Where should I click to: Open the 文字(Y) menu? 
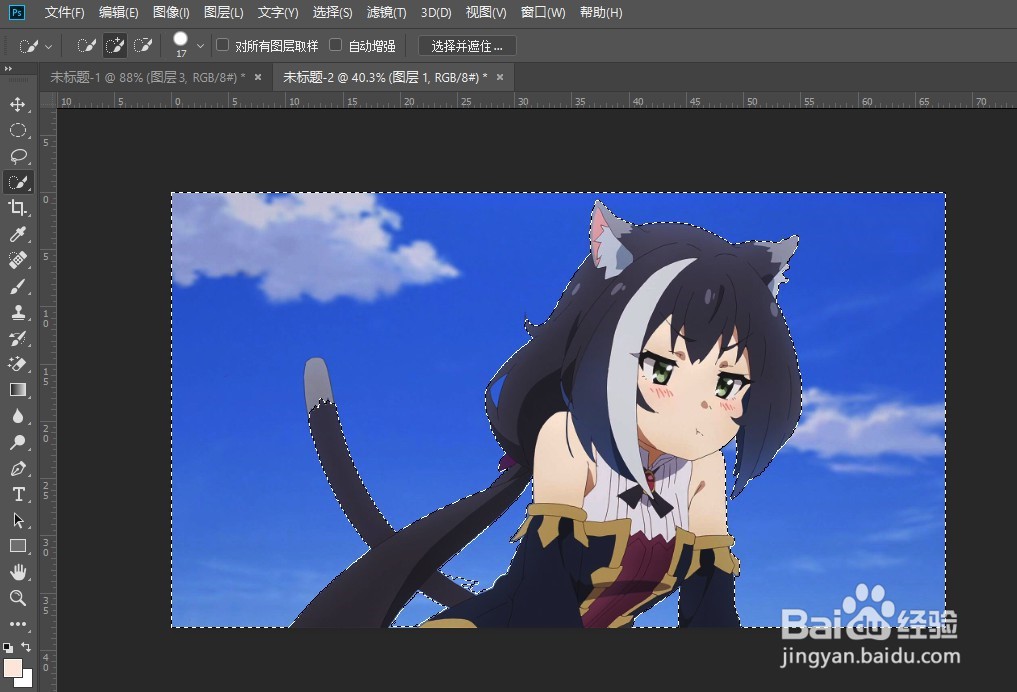click(278, 12)
